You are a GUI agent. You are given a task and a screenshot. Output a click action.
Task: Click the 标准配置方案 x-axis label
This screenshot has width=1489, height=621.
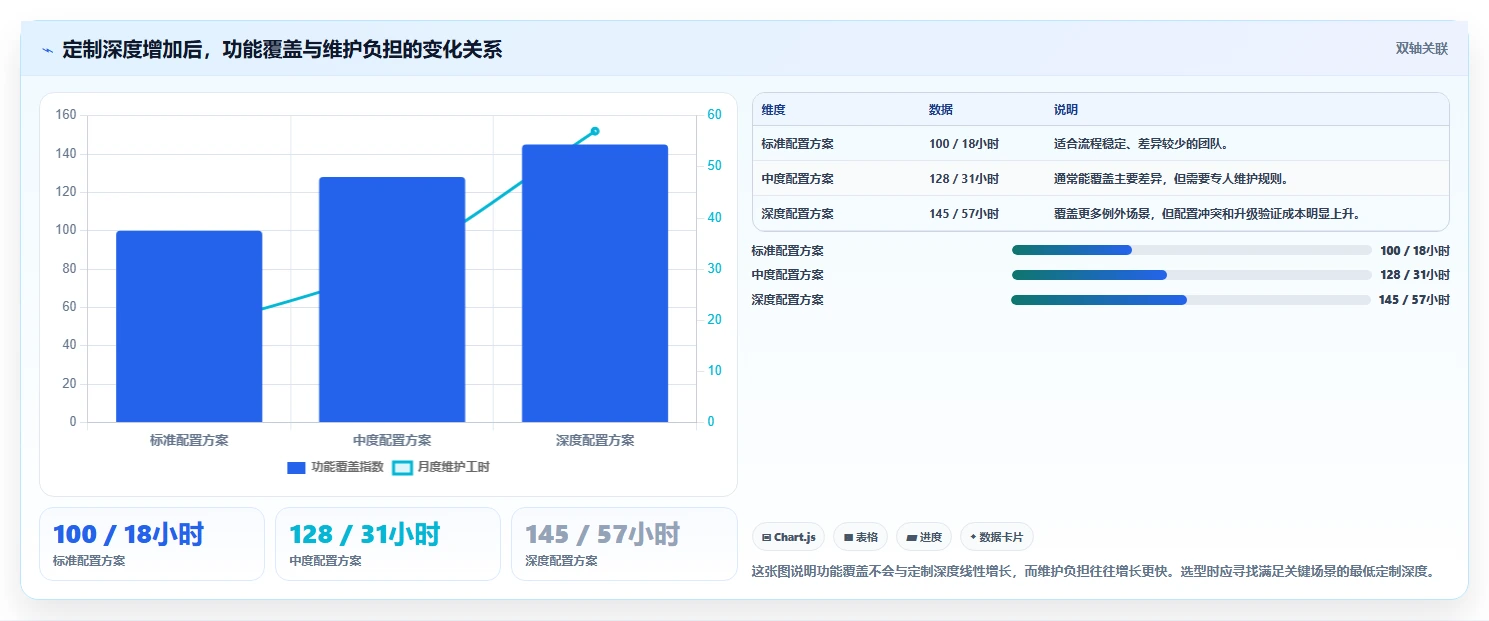(189, 440)
